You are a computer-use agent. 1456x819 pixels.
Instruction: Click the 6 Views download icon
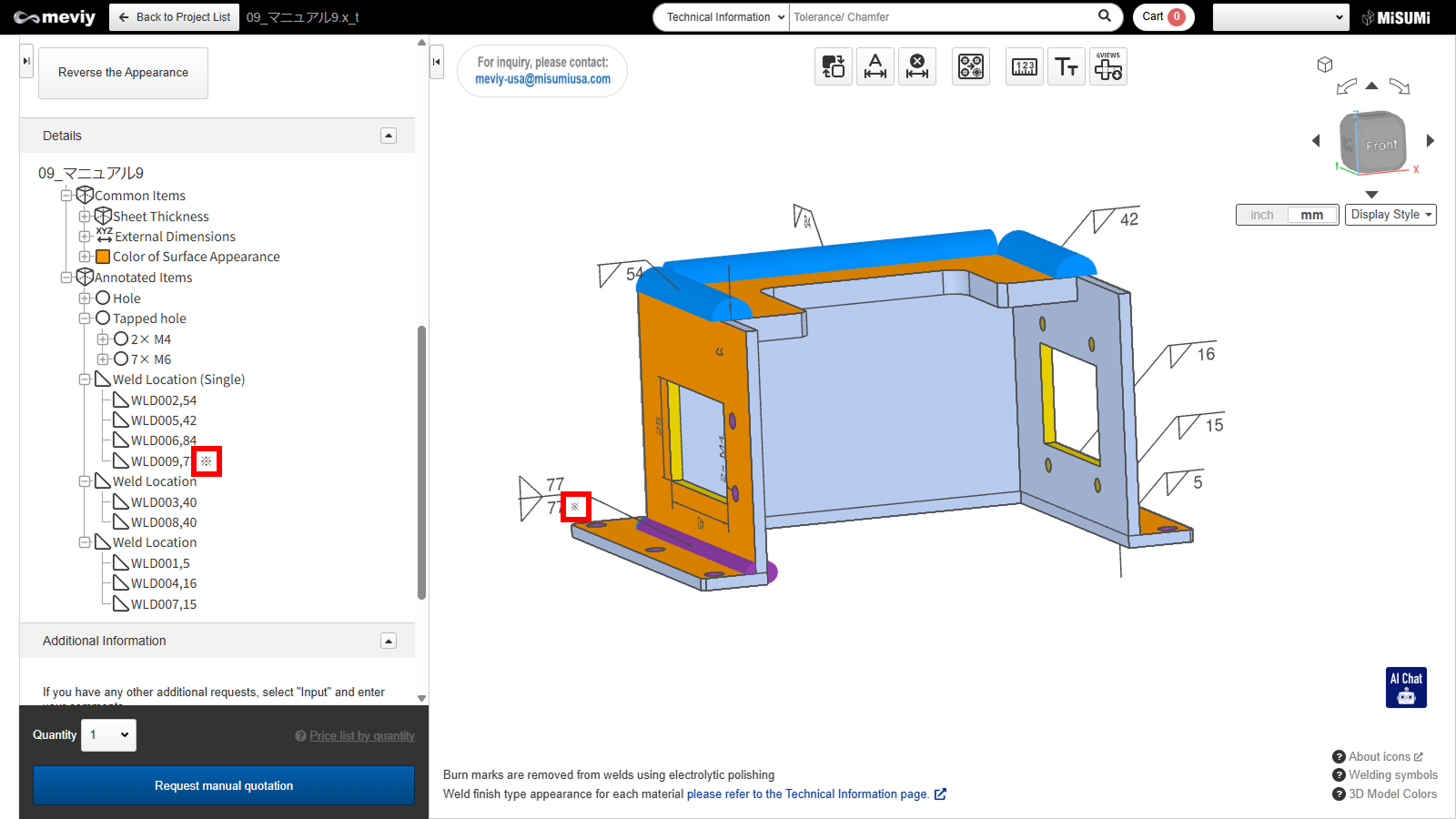(x=1107, y=66)
